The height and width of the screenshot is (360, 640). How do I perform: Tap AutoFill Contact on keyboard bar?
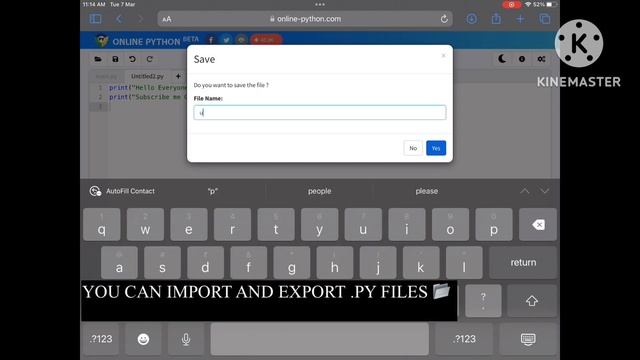click(122, 191)
